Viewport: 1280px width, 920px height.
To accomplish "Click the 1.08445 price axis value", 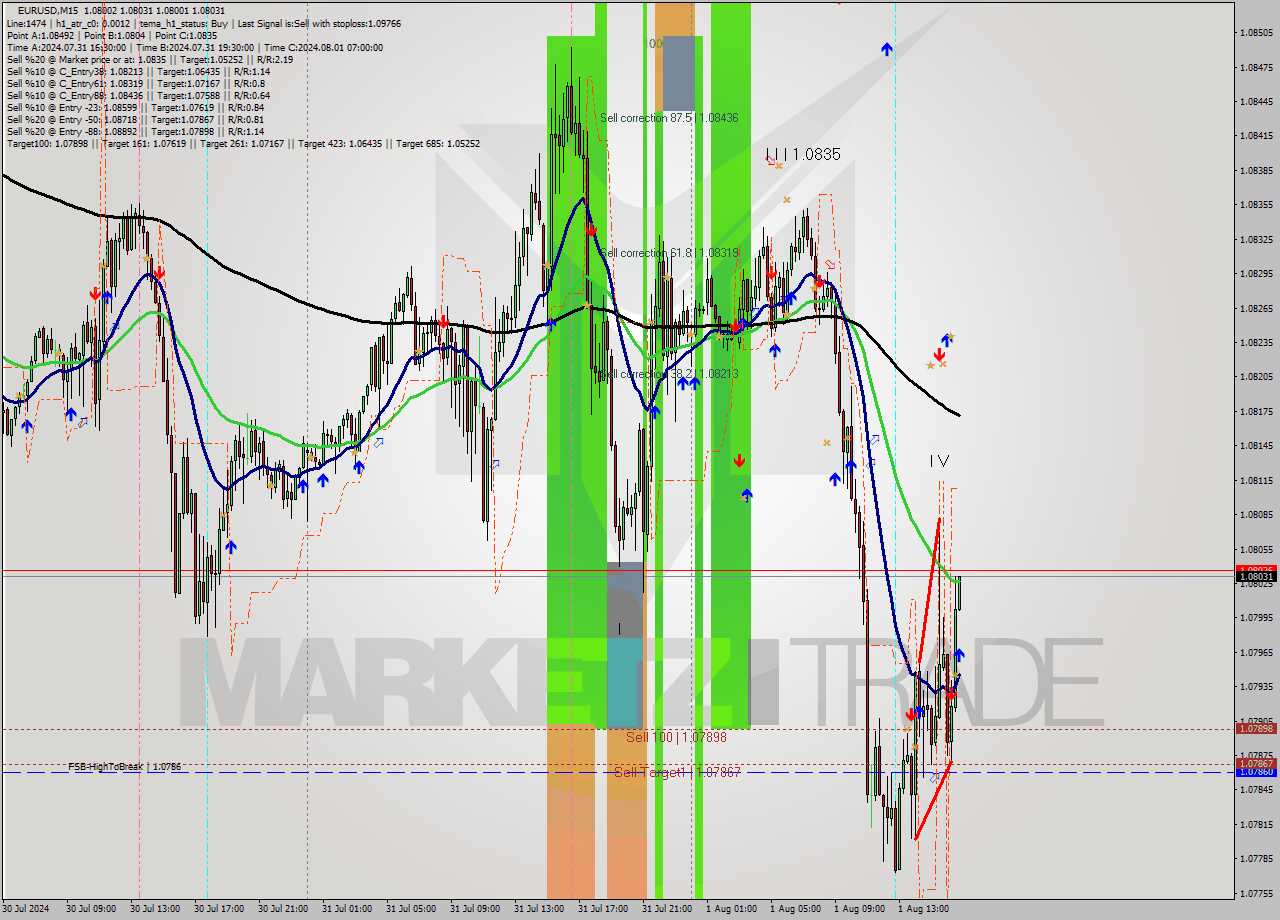I will [1256, 102].
